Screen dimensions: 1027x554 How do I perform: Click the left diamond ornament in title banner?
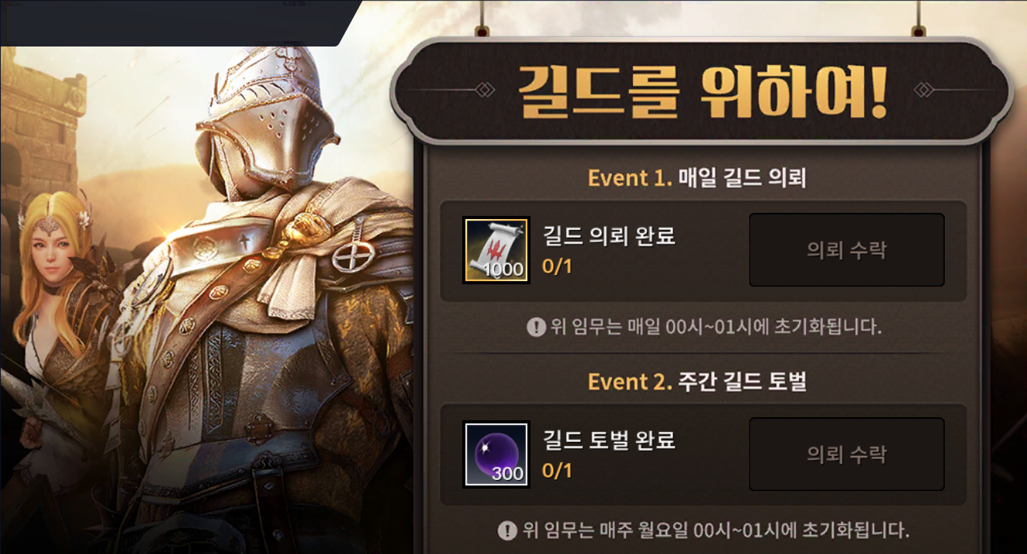pos(485,89)
